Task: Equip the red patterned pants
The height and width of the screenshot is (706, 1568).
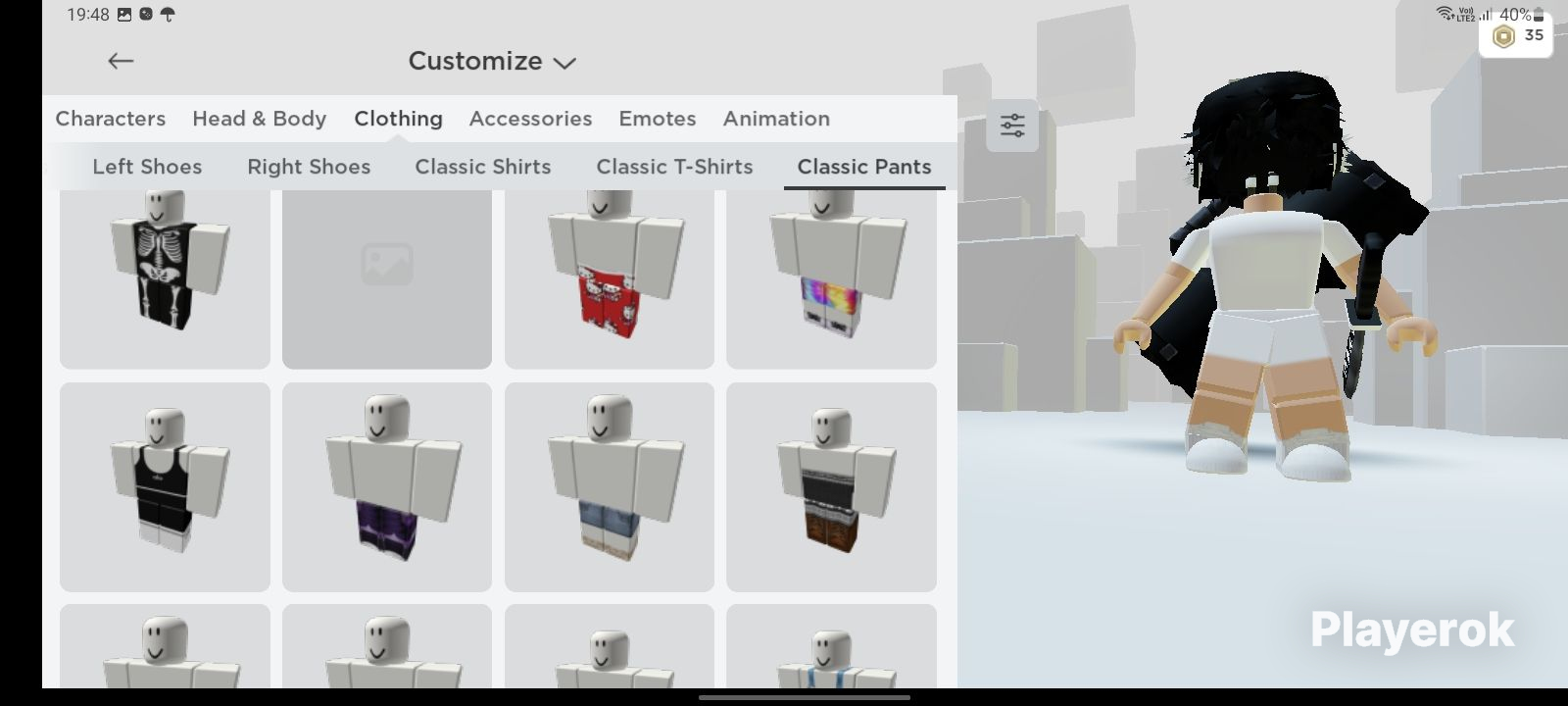Action: [x=610, y=279]
